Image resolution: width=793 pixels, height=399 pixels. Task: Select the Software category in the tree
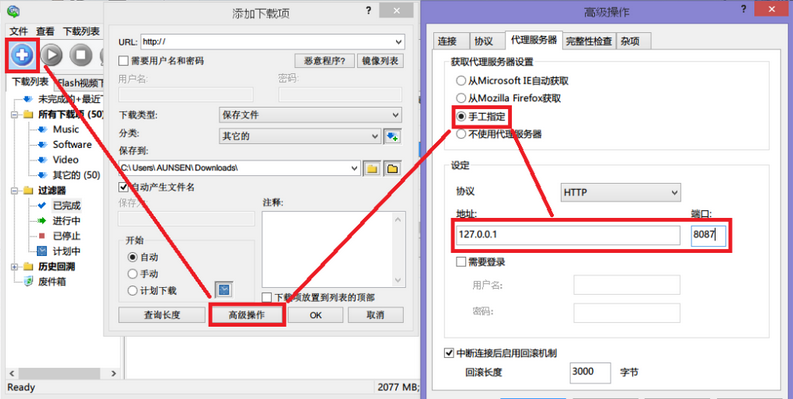click(x=72, y=145)
